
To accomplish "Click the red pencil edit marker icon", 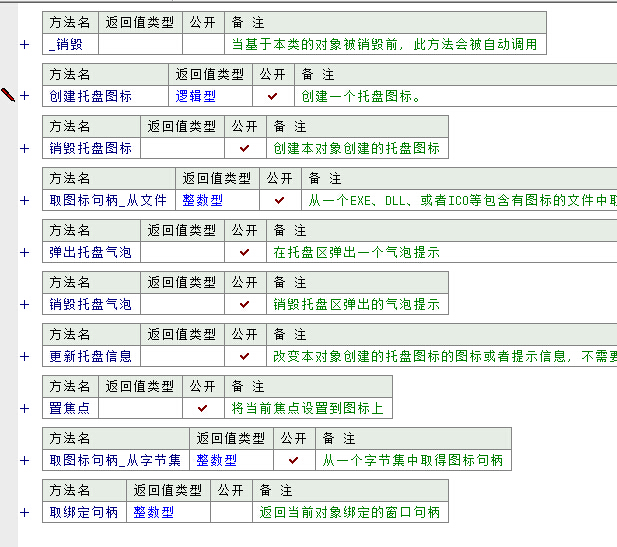I will pos(7,95).
